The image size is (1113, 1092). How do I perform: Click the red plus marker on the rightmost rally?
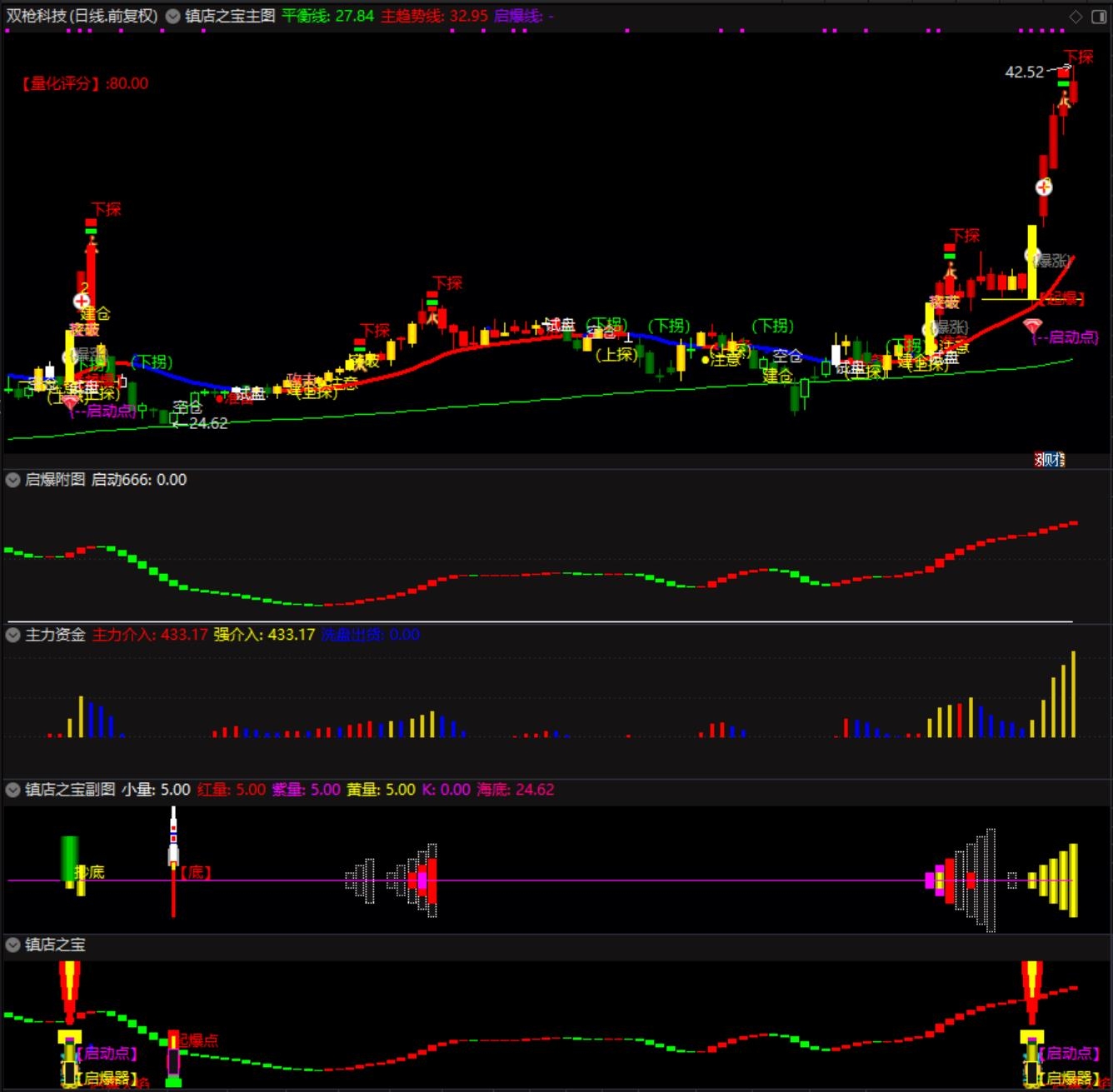click(1044, 187)
